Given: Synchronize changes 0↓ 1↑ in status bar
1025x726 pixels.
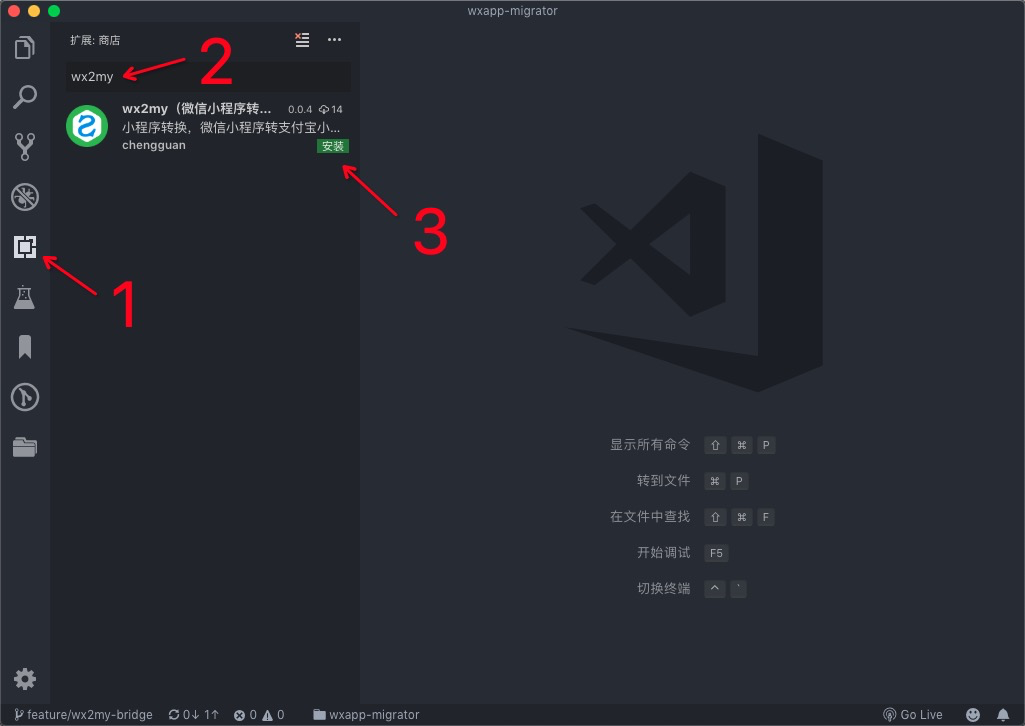Looking at the screenshot, I should coord(193,715).
